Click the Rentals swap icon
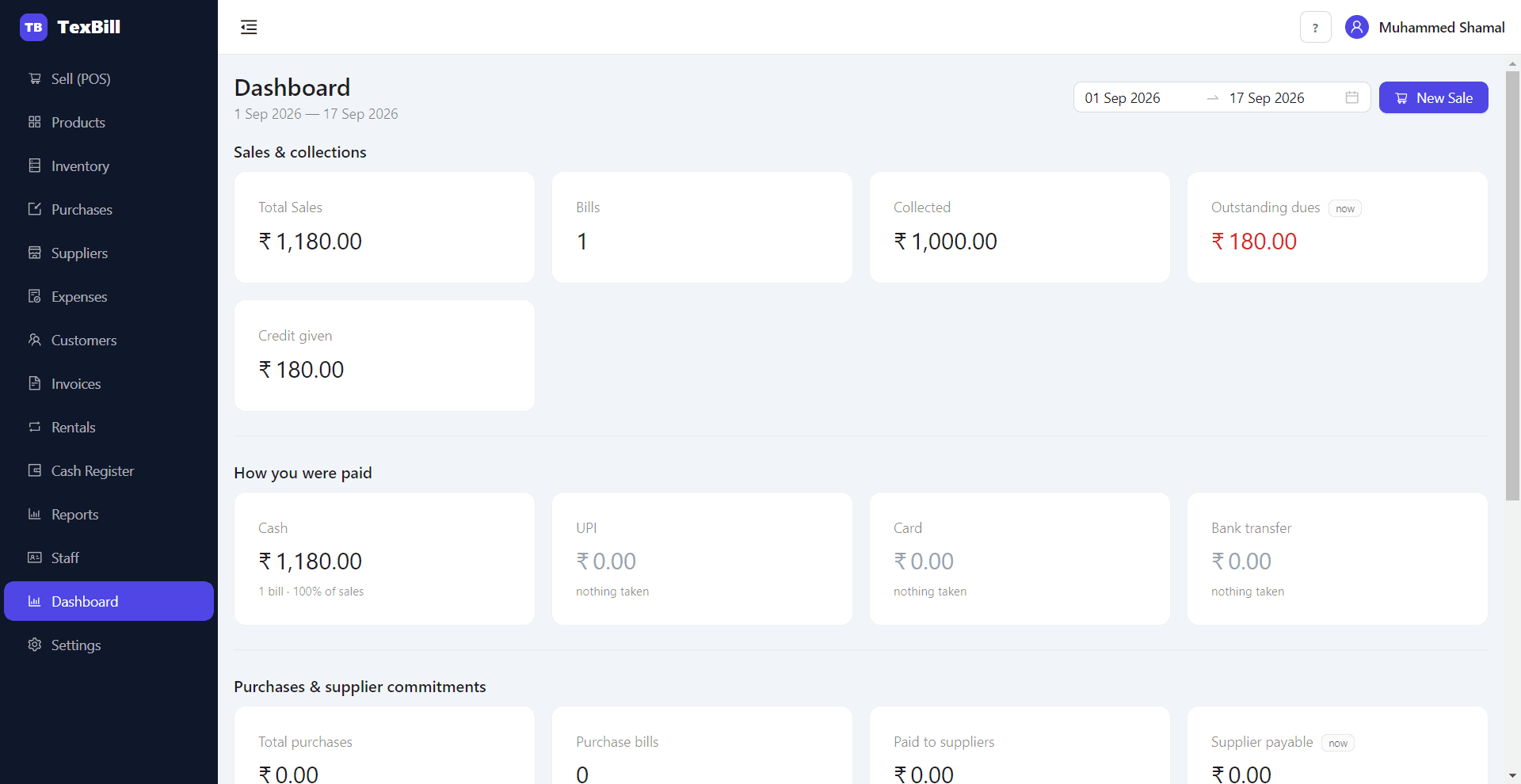 coord(35,427)
